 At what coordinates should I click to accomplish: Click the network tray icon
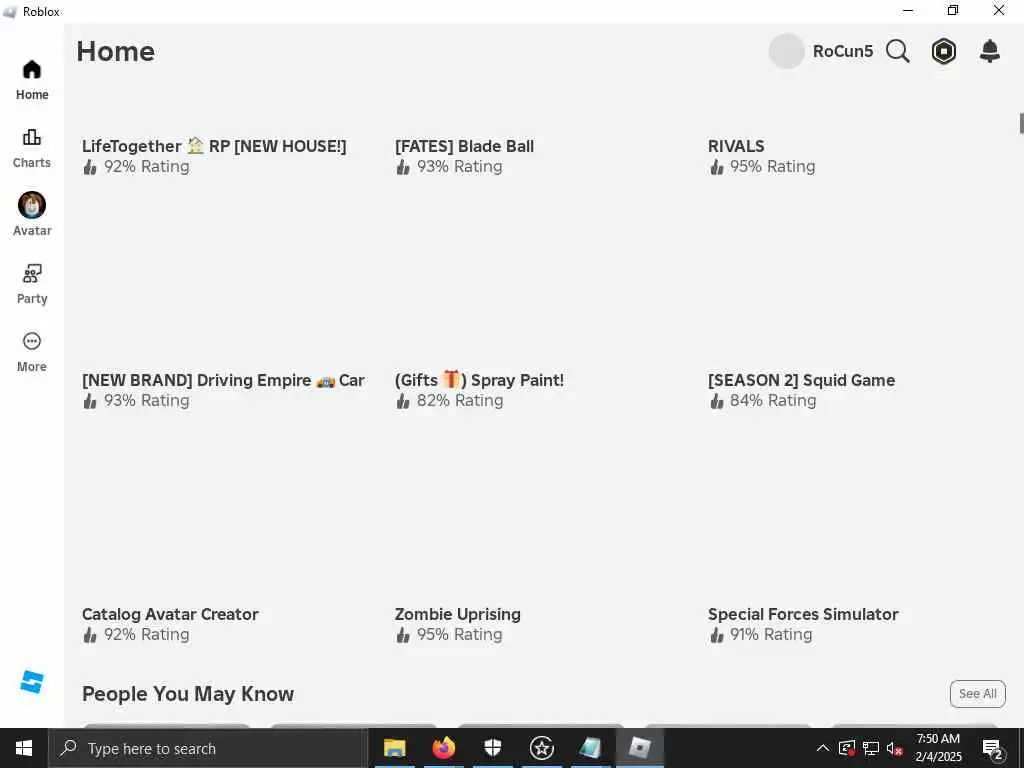click(871, 748)
